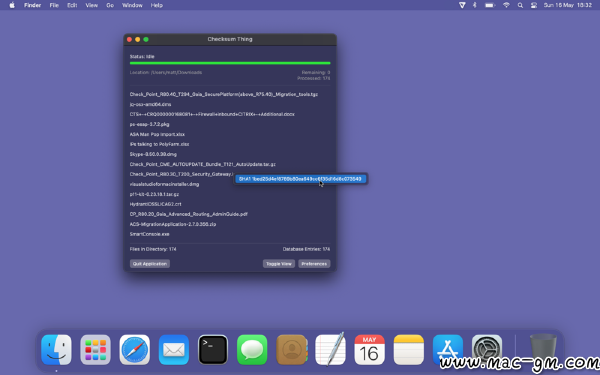Image resolution: width=600 pixels, height=375 pixels.
Task: Open the Help menu
Action: 157,5
